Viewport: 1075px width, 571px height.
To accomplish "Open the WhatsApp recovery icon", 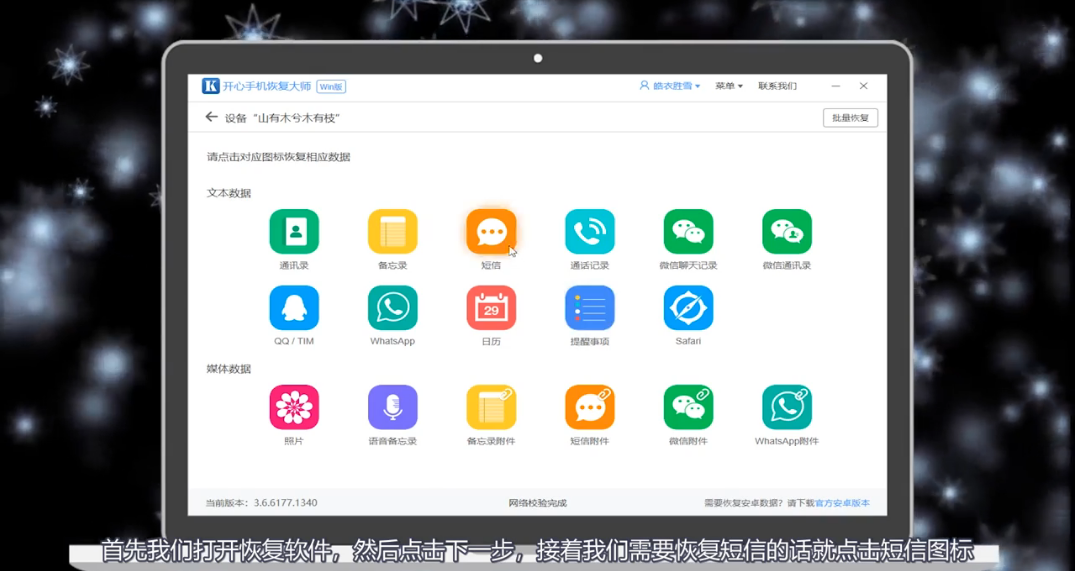I will (393, 308).
